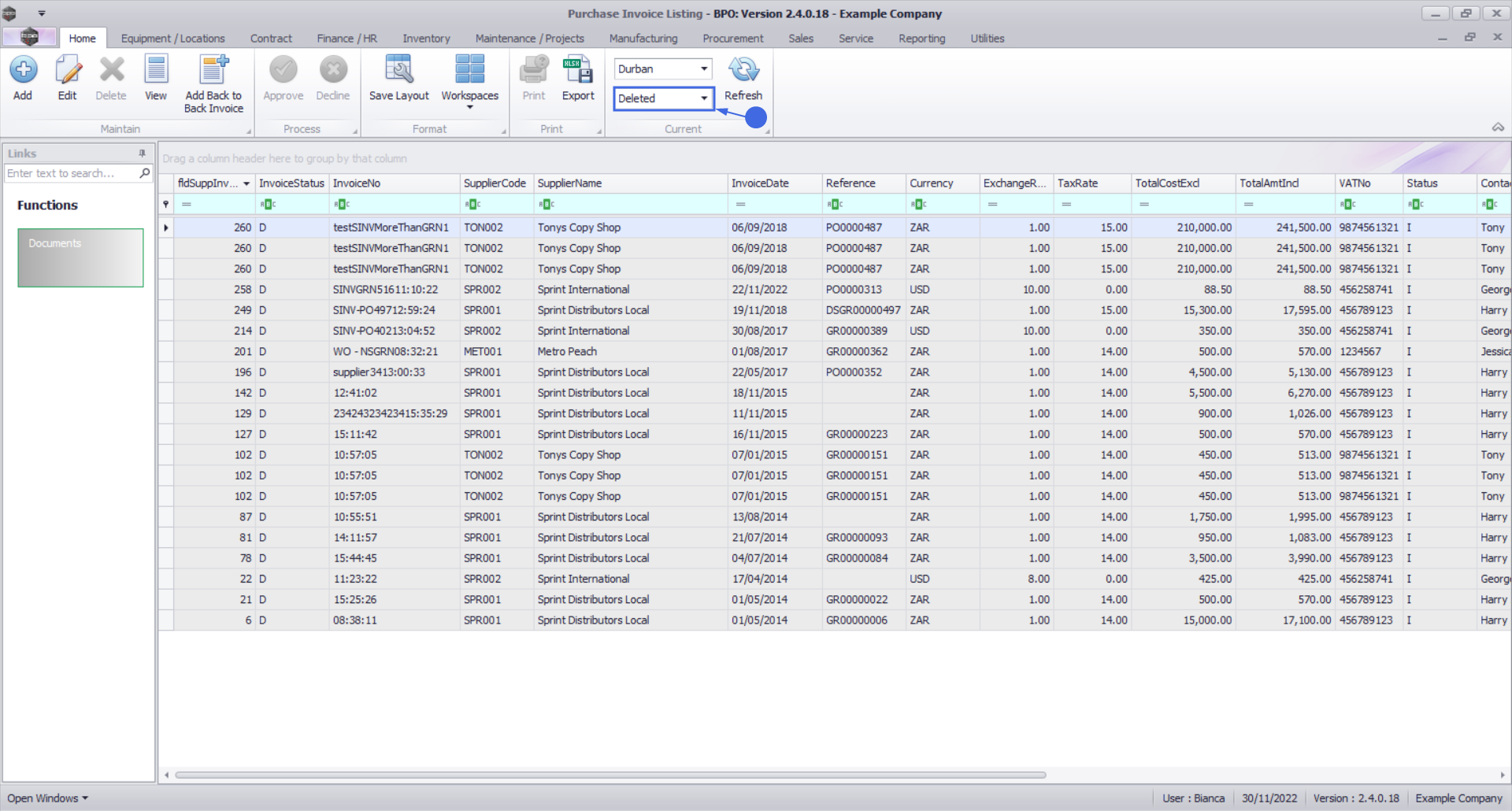Open the Finance / HR tab

346,39
